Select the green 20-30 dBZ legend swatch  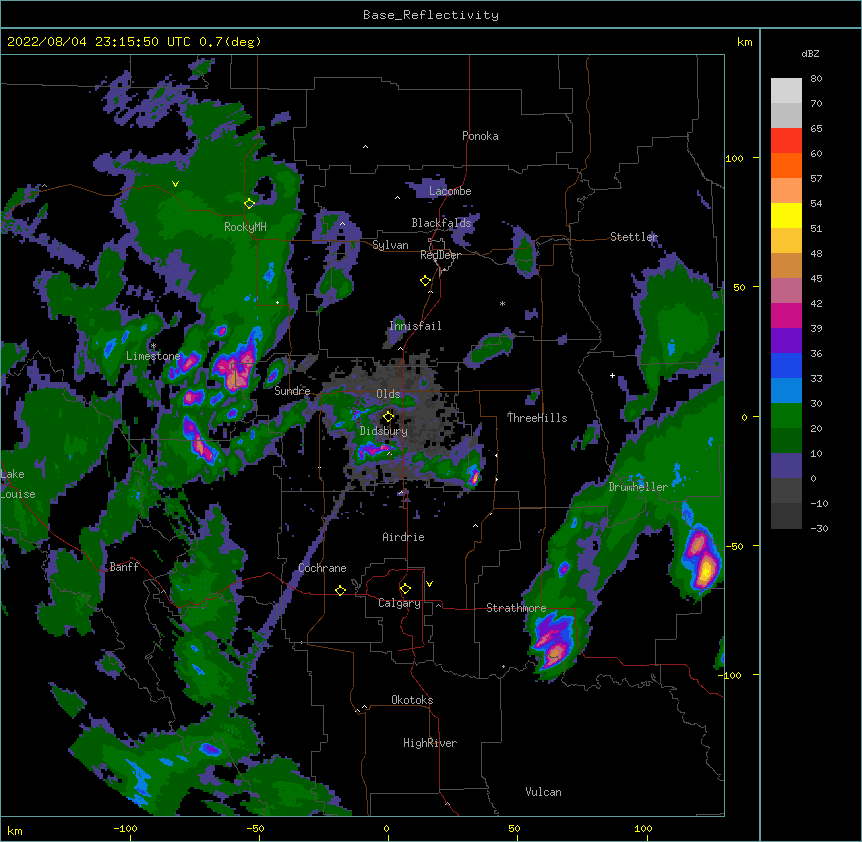point(786,416)
